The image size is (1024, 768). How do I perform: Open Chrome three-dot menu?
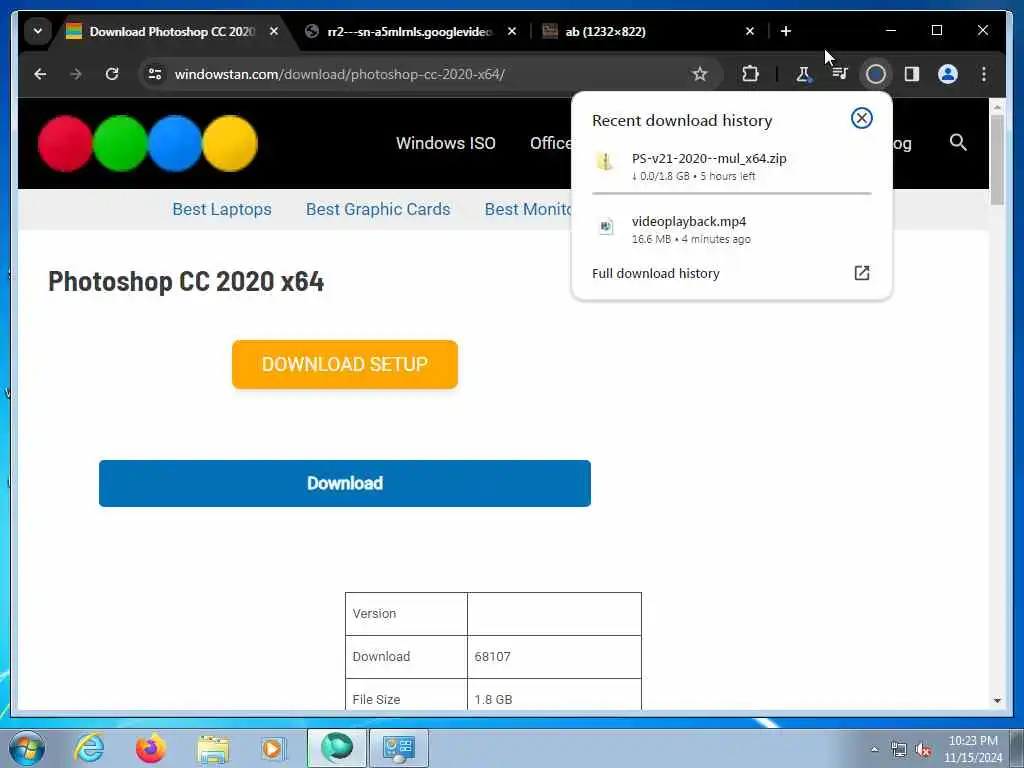click(x=984, y=74)
